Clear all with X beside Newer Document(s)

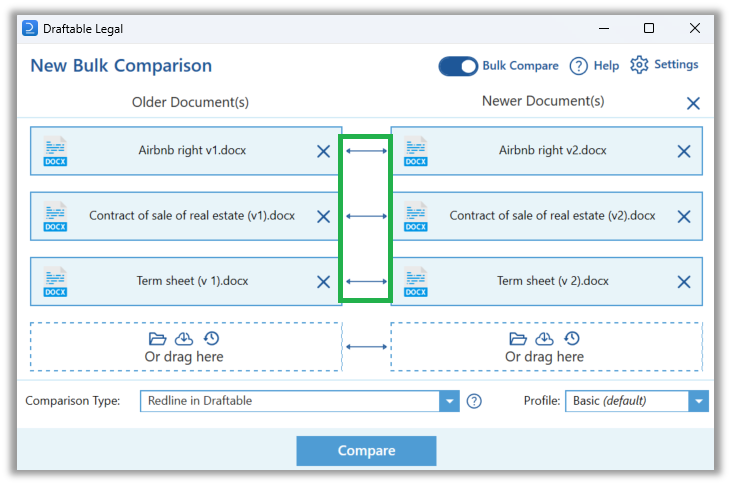[693, 103]
